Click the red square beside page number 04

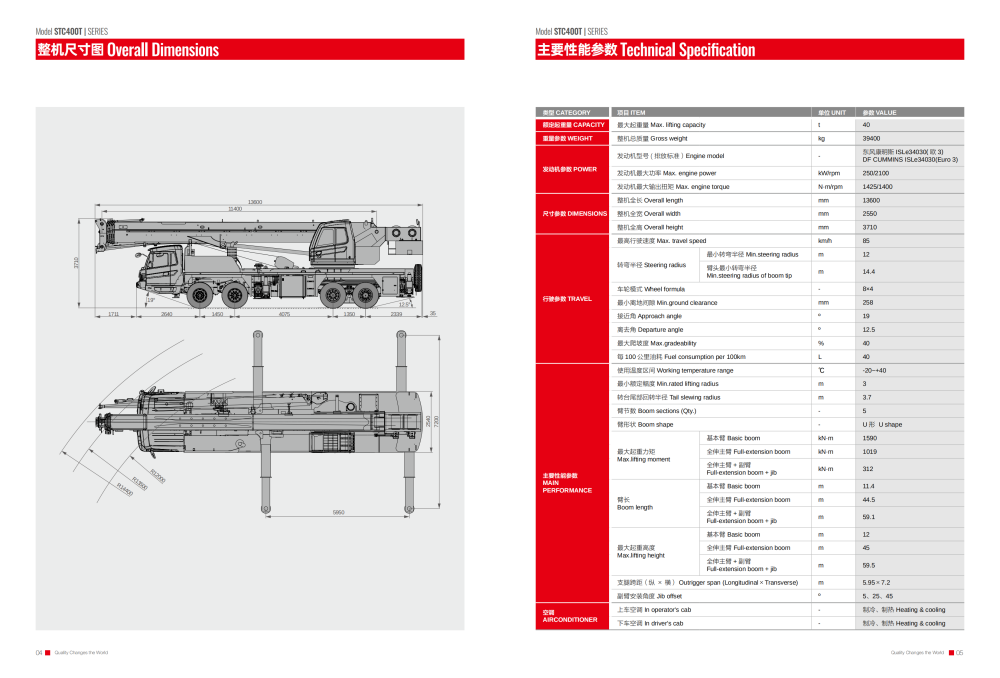click(47, 653)
